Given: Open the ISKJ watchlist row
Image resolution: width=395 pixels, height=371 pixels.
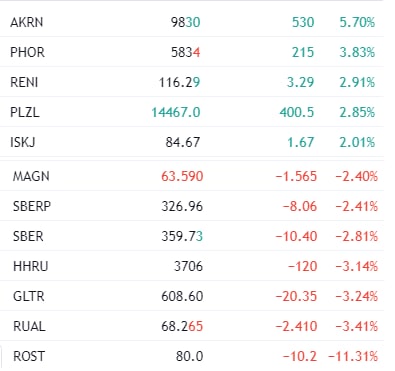Looking at the screenshot, I should click(192, 142).
